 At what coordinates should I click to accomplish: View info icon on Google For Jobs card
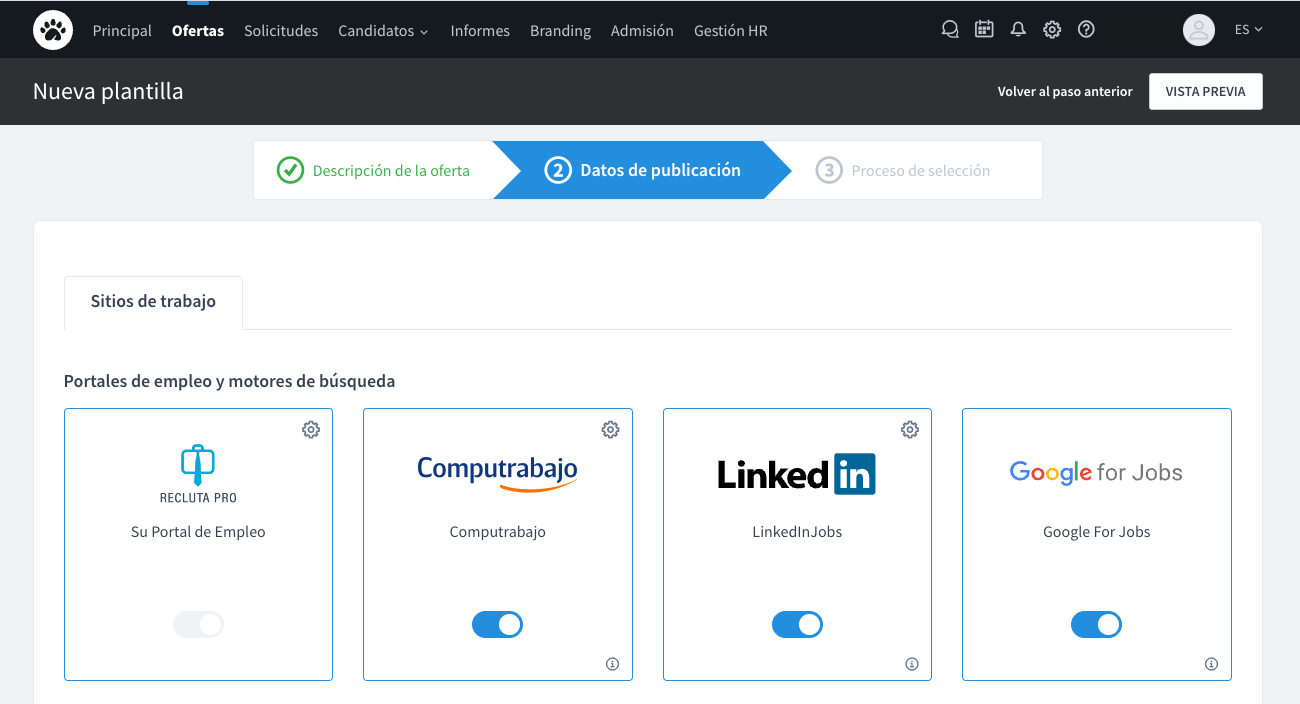pos(1211,663)
